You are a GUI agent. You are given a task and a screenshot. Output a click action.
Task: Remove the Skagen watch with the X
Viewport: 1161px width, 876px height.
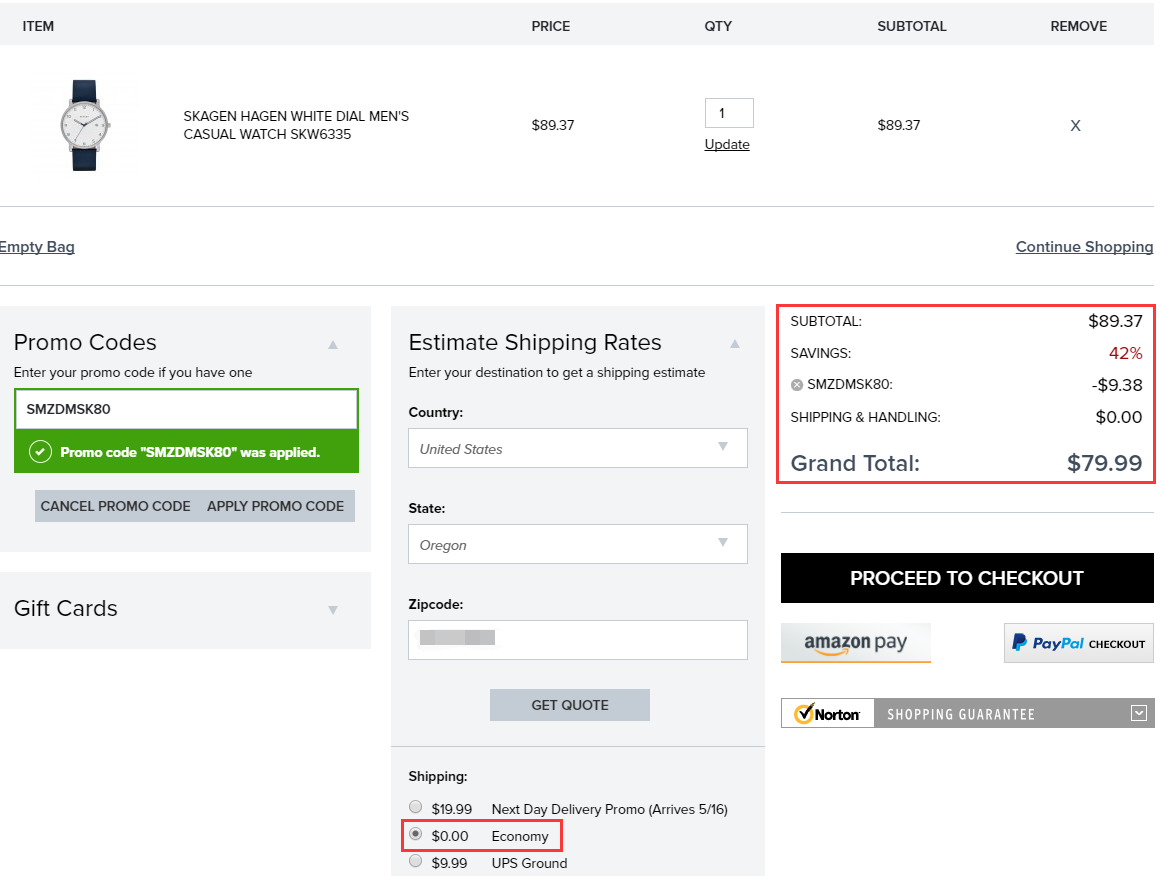1075,126
